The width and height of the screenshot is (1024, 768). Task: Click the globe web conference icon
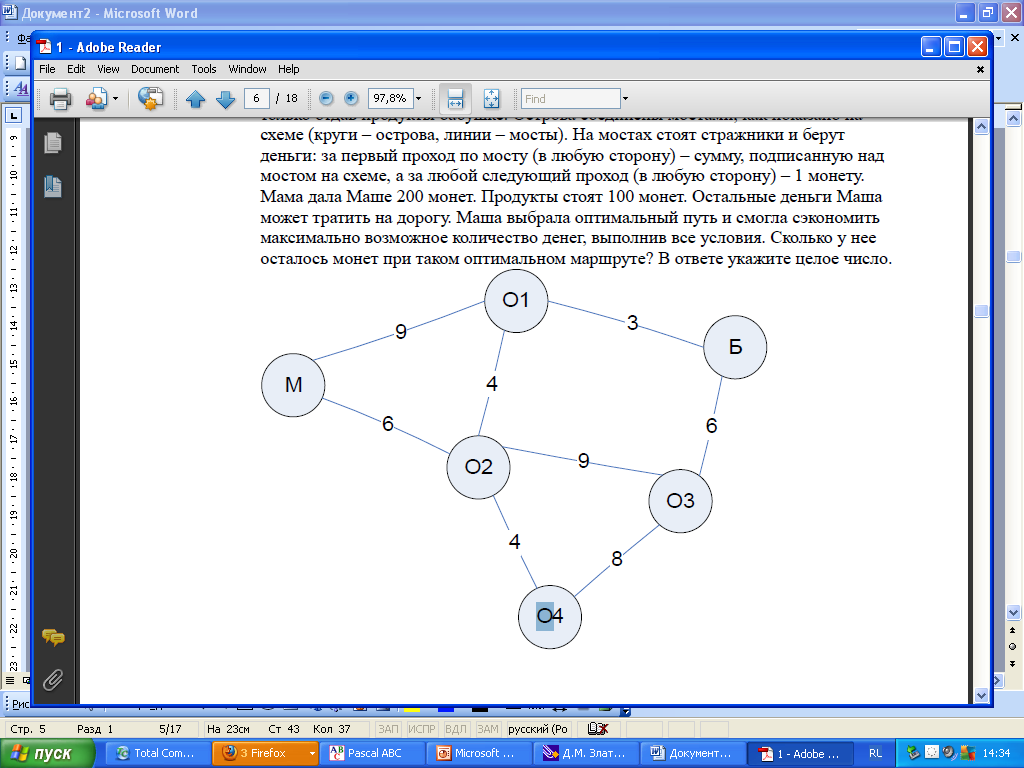(x=150, y=99)
